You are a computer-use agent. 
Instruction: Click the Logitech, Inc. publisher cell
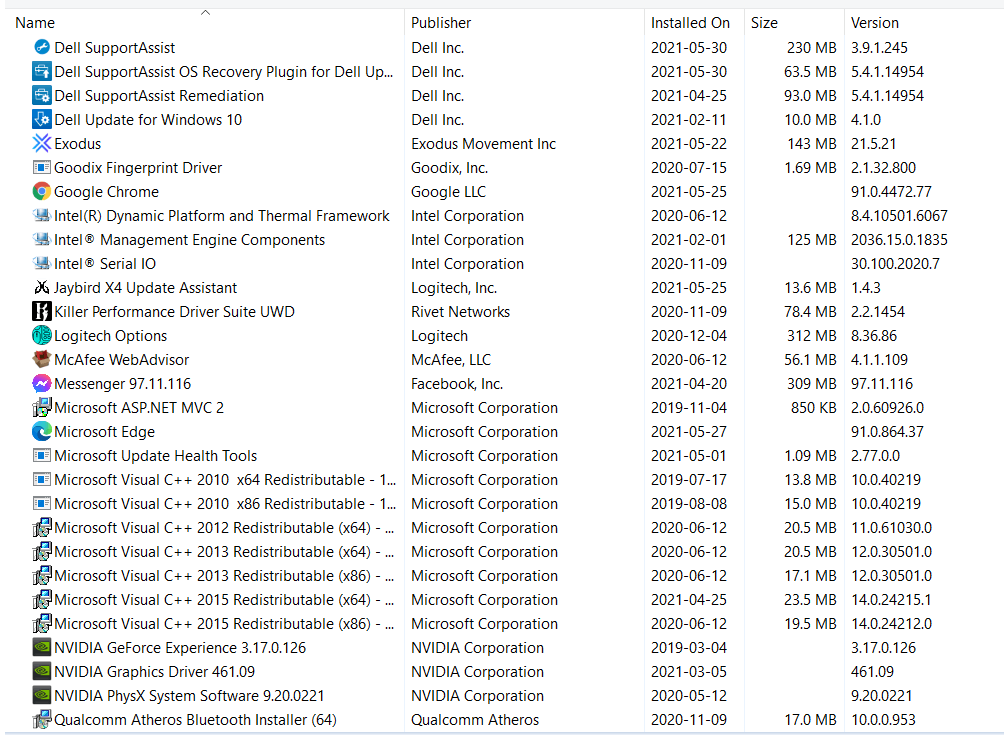[x=454, y=288]
